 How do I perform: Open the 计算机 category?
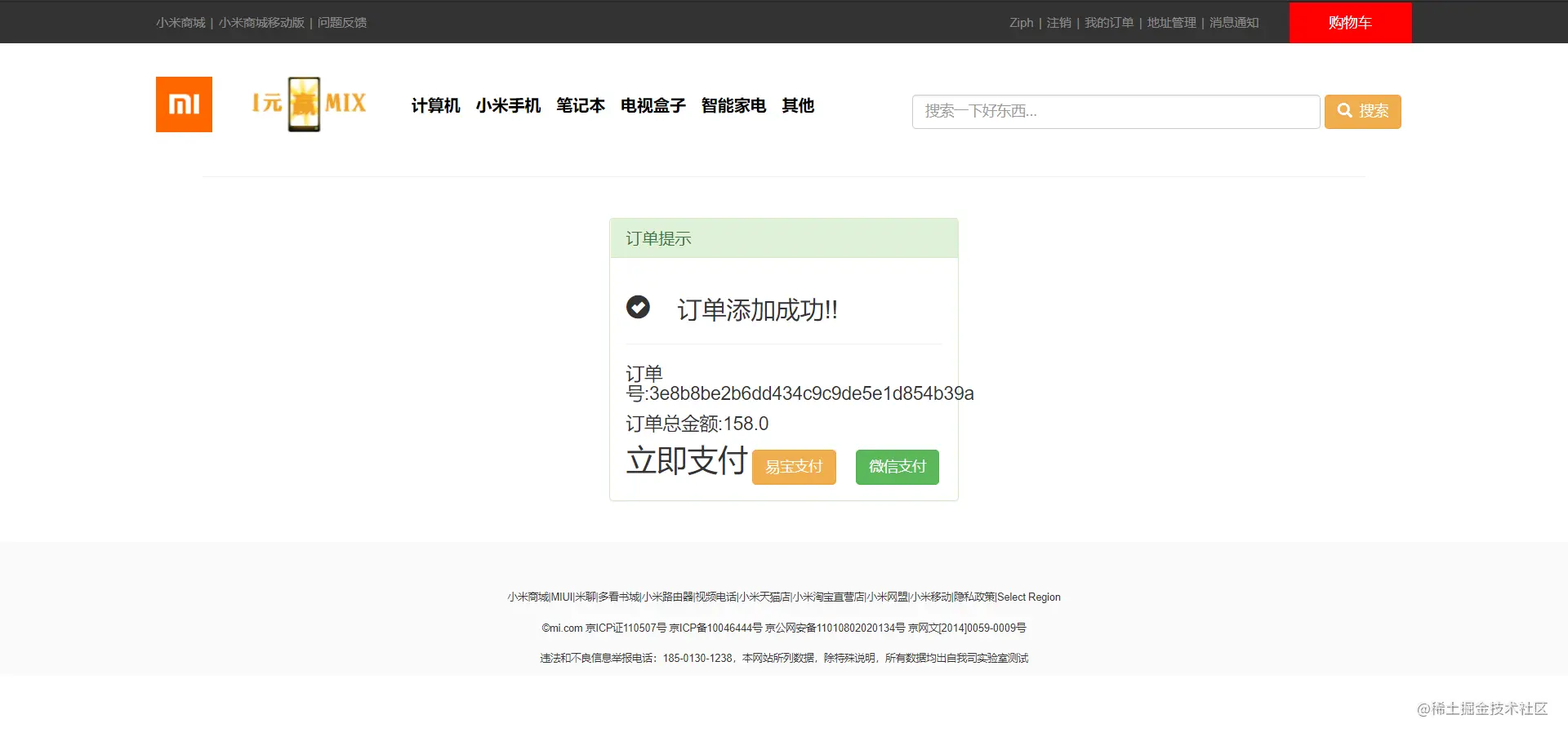[435, 106]
